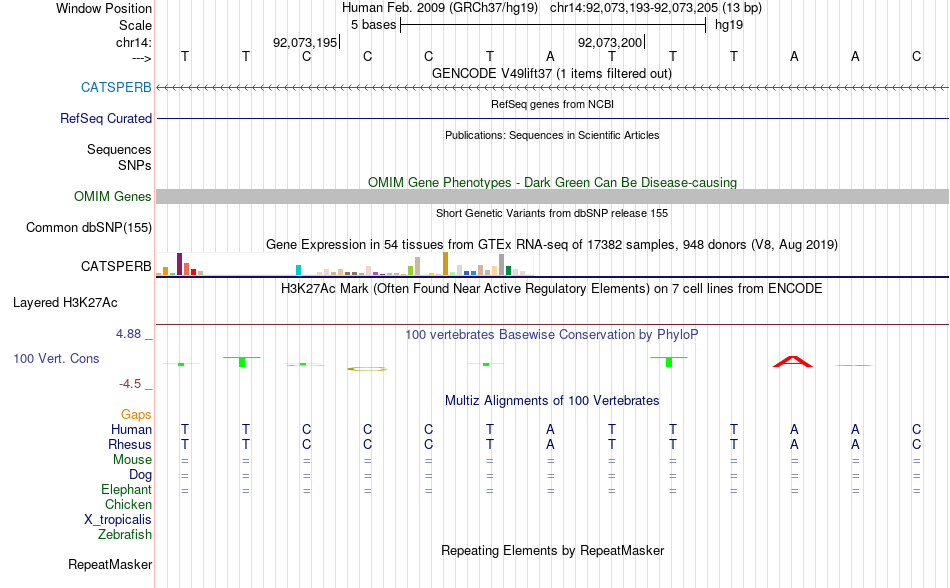The image size is (950, 588).
Task: Click the 92,073,200 coordinate marker
Action: [x=610, y=42]
